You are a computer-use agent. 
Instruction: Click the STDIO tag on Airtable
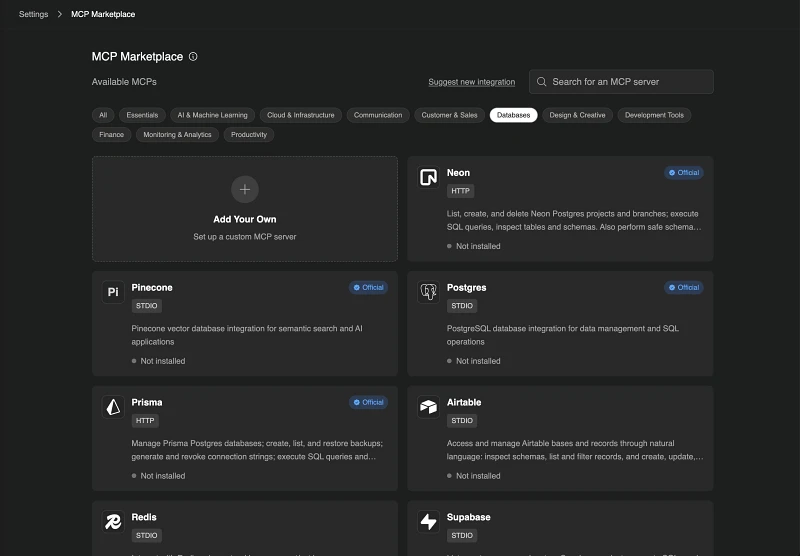(x=462, y=420)
